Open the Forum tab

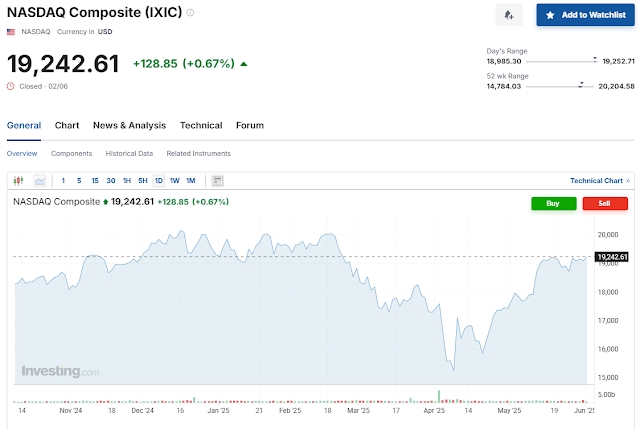[x=250, y=126]
